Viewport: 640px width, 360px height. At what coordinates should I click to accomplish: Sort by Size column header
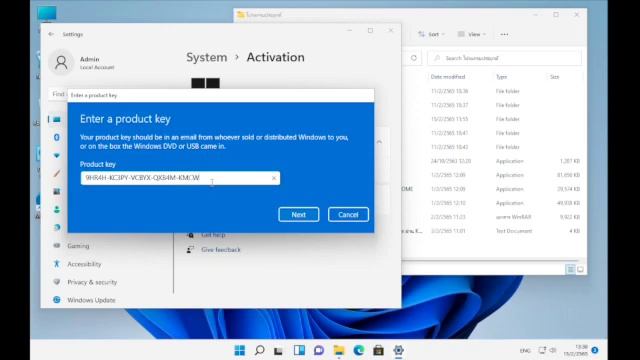554,77
